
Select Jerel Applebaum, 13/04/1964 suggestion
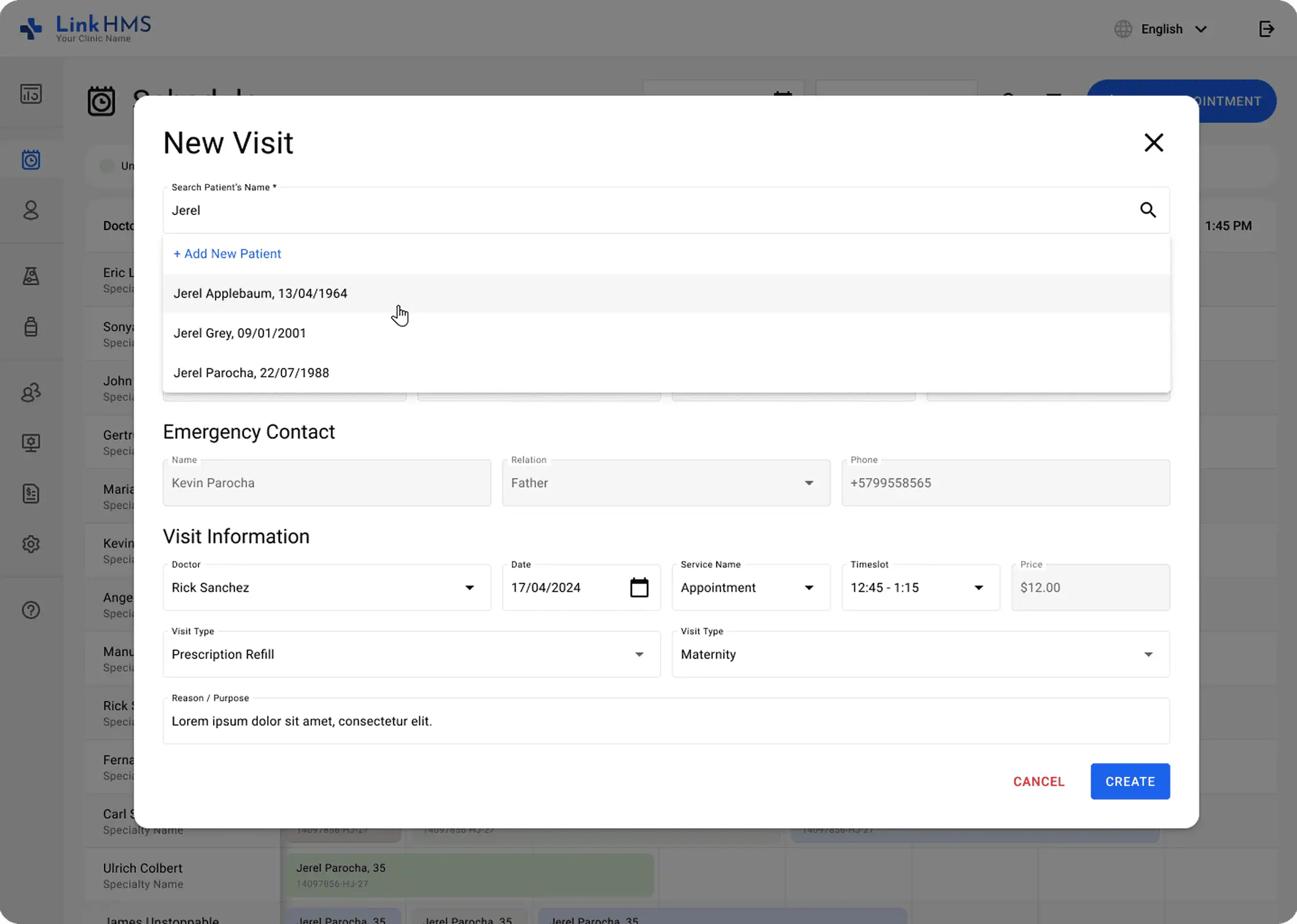(x=666, y=293)
